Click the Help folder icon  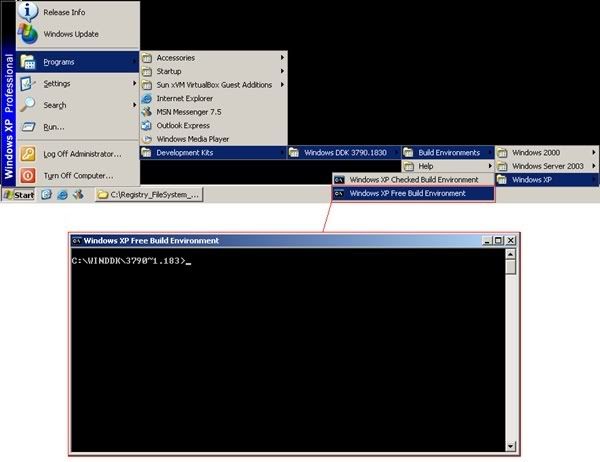[408, 166]
